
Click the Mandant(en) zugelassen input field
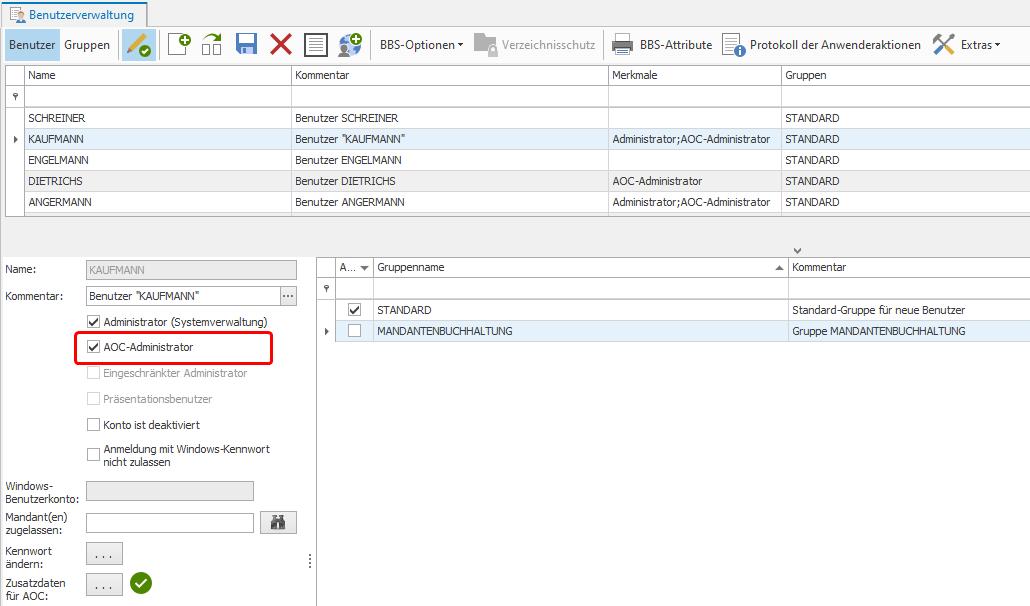point(169,523)
